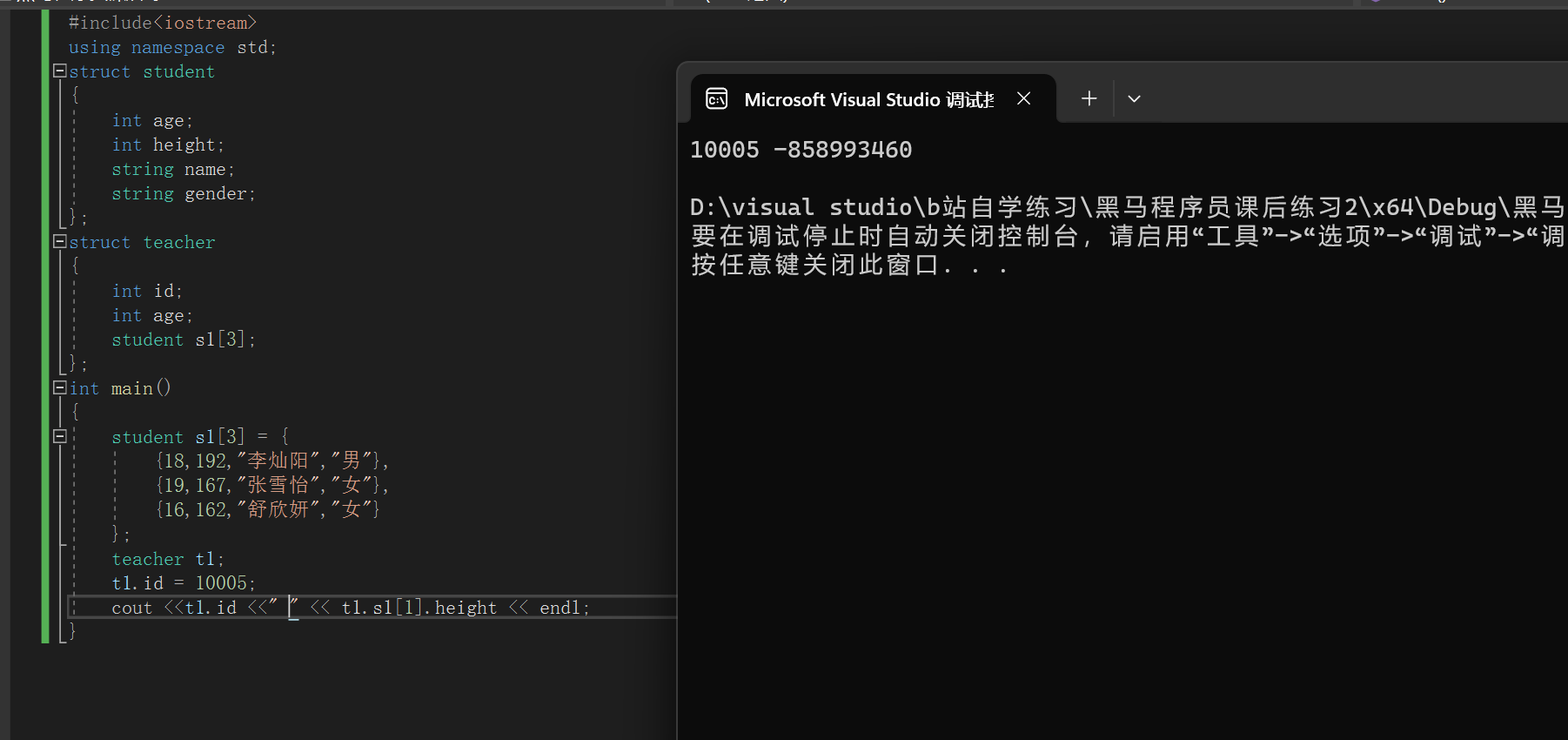
Task: Collapse the student s1[3] initializer block
Action: point(60,436)
